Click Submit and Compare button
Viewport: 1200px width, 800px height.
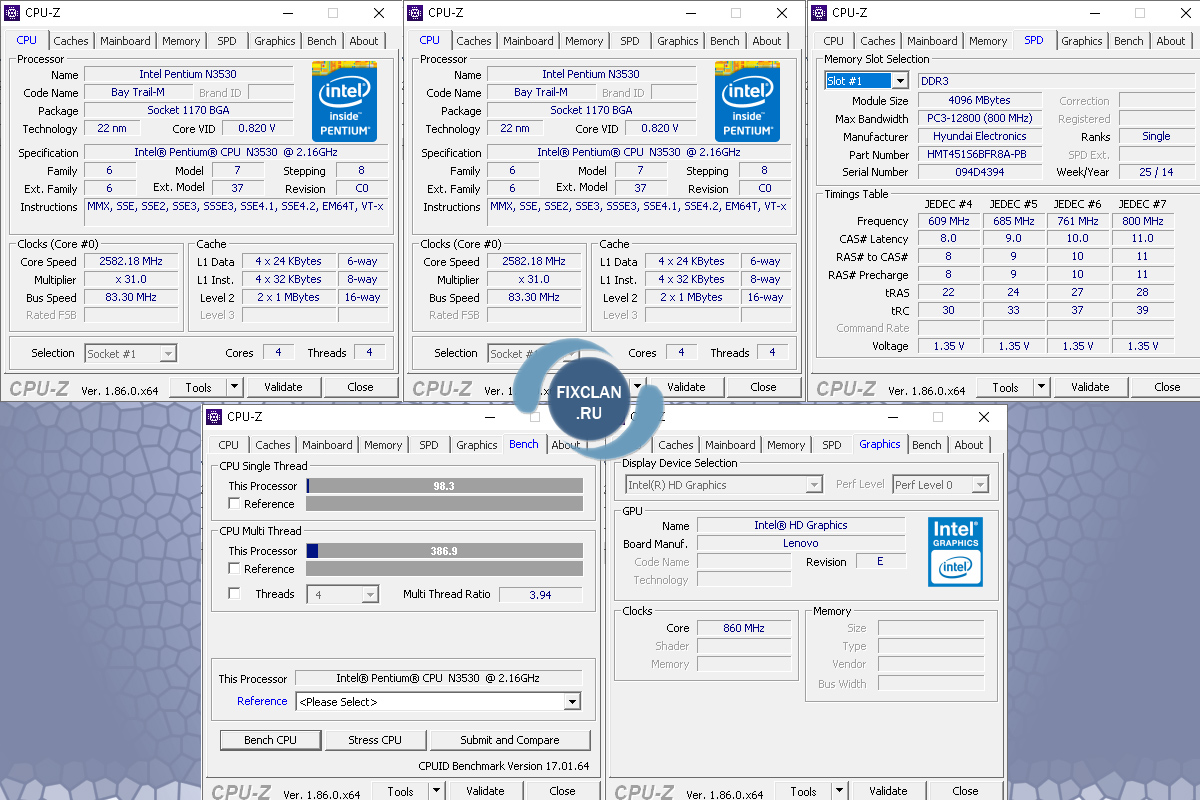pyautogui.click(x=510, y=740)
